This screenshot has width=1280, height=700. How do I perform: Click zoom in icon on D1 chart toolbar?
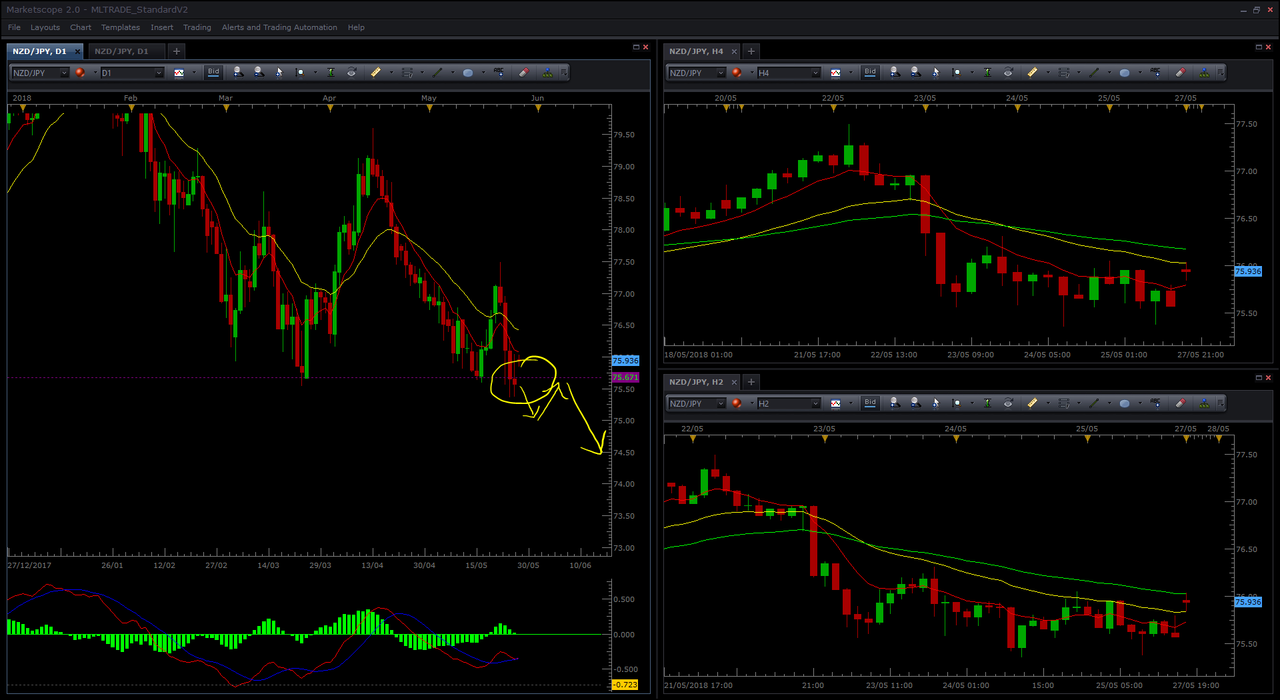pyautogui.click(x=238, y=72)
